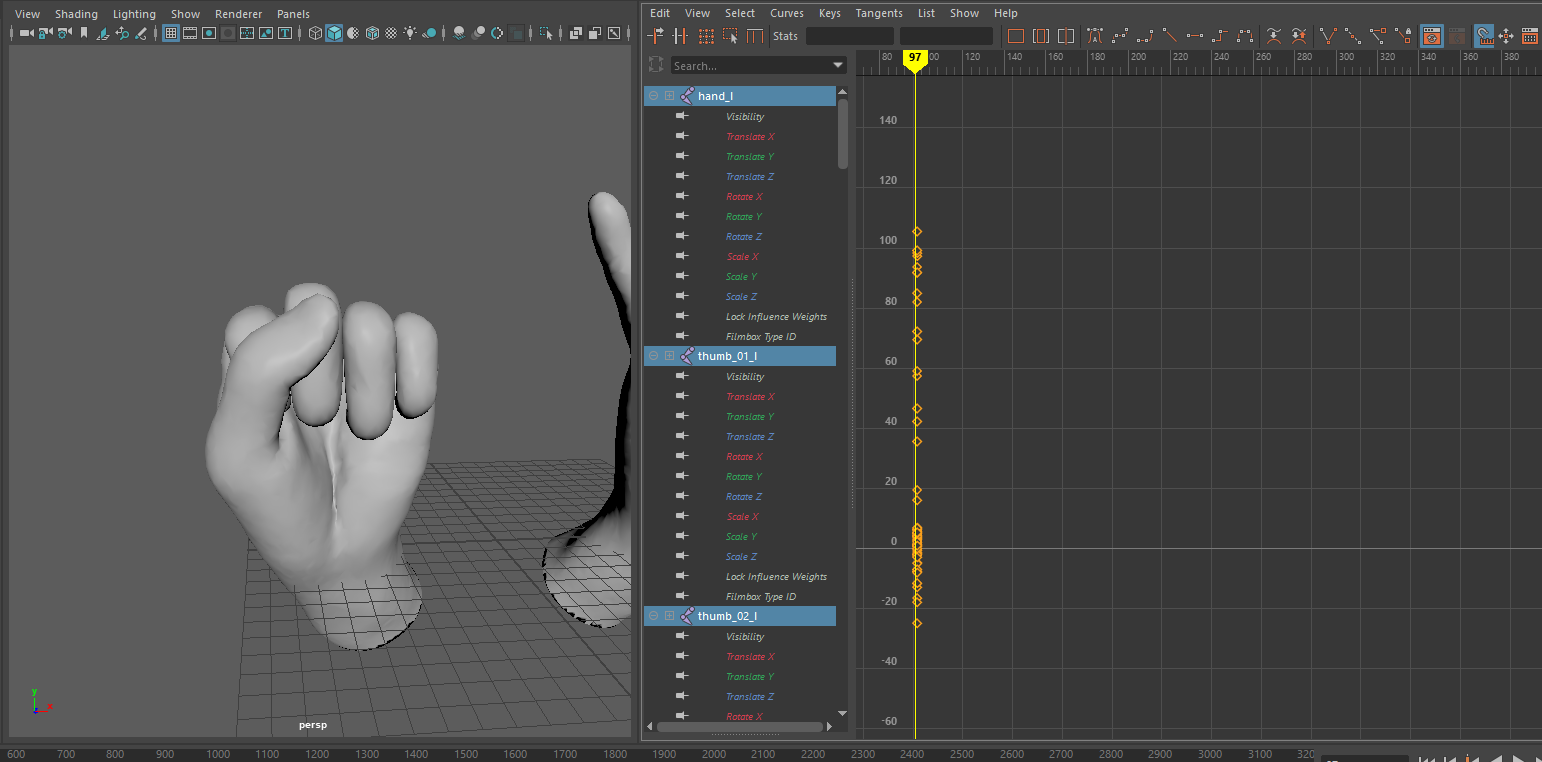Viewport: 1542px width, 762px height.
Task: Toggle the Gate Mask button
Action: pos(228,33)
